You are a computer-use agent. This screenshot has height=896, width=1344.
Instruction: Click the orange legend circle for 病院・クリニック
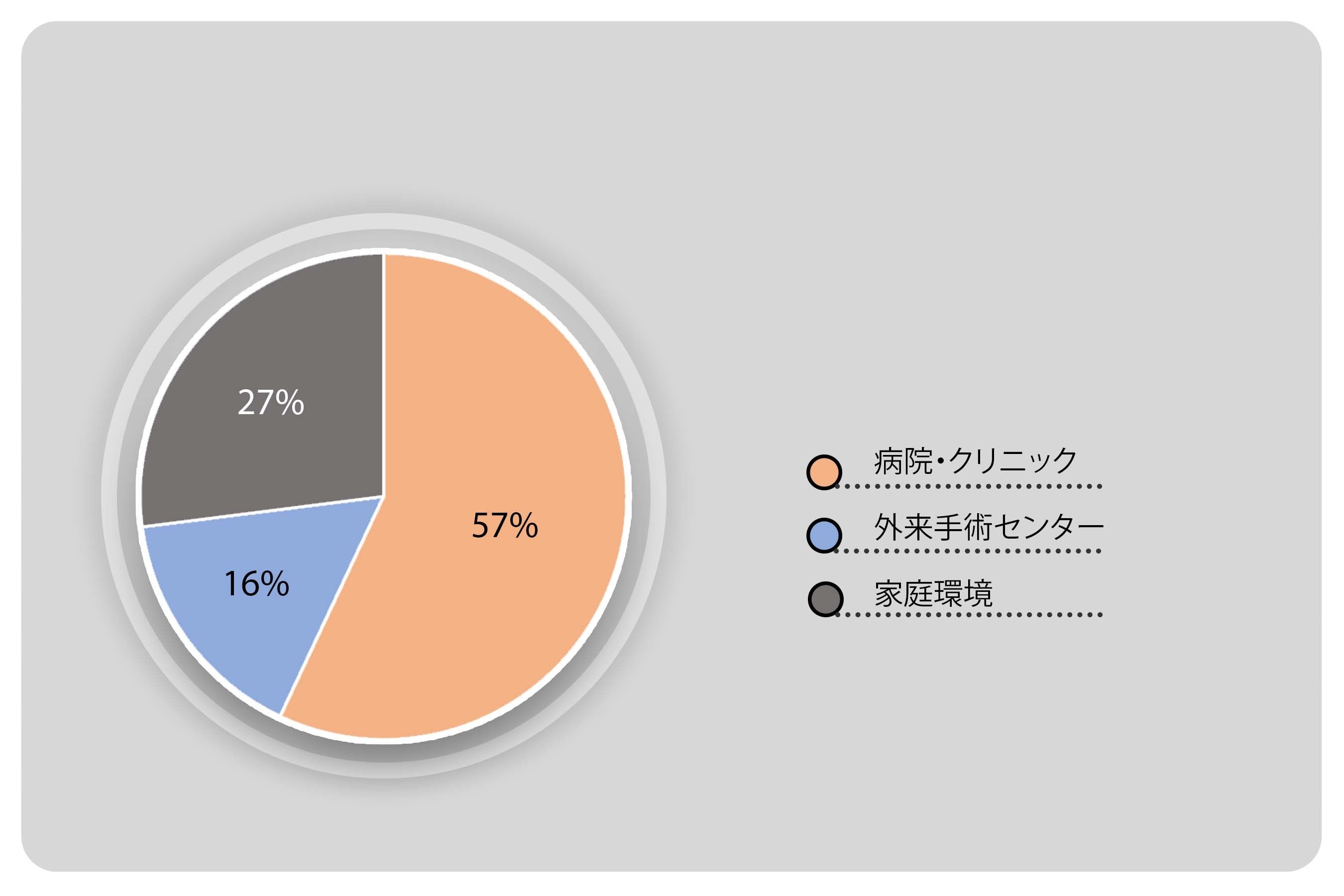point(823,472)
